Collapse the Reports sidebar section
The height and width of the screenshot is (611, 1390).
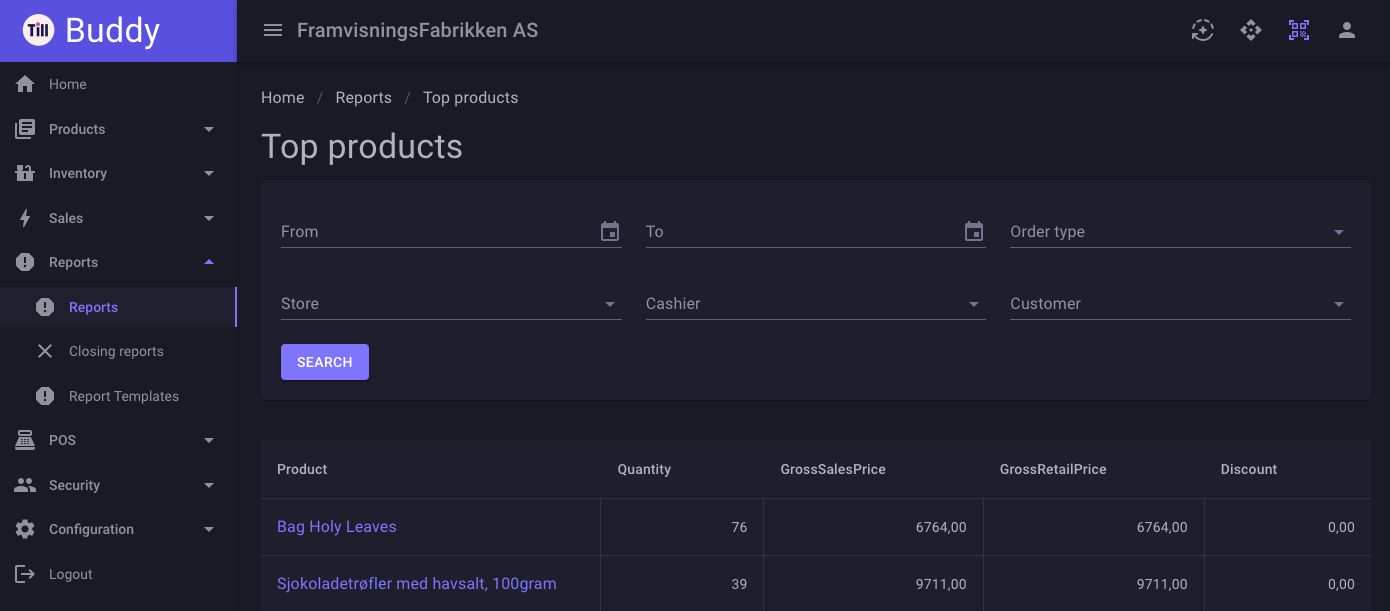tap(118, 262)
